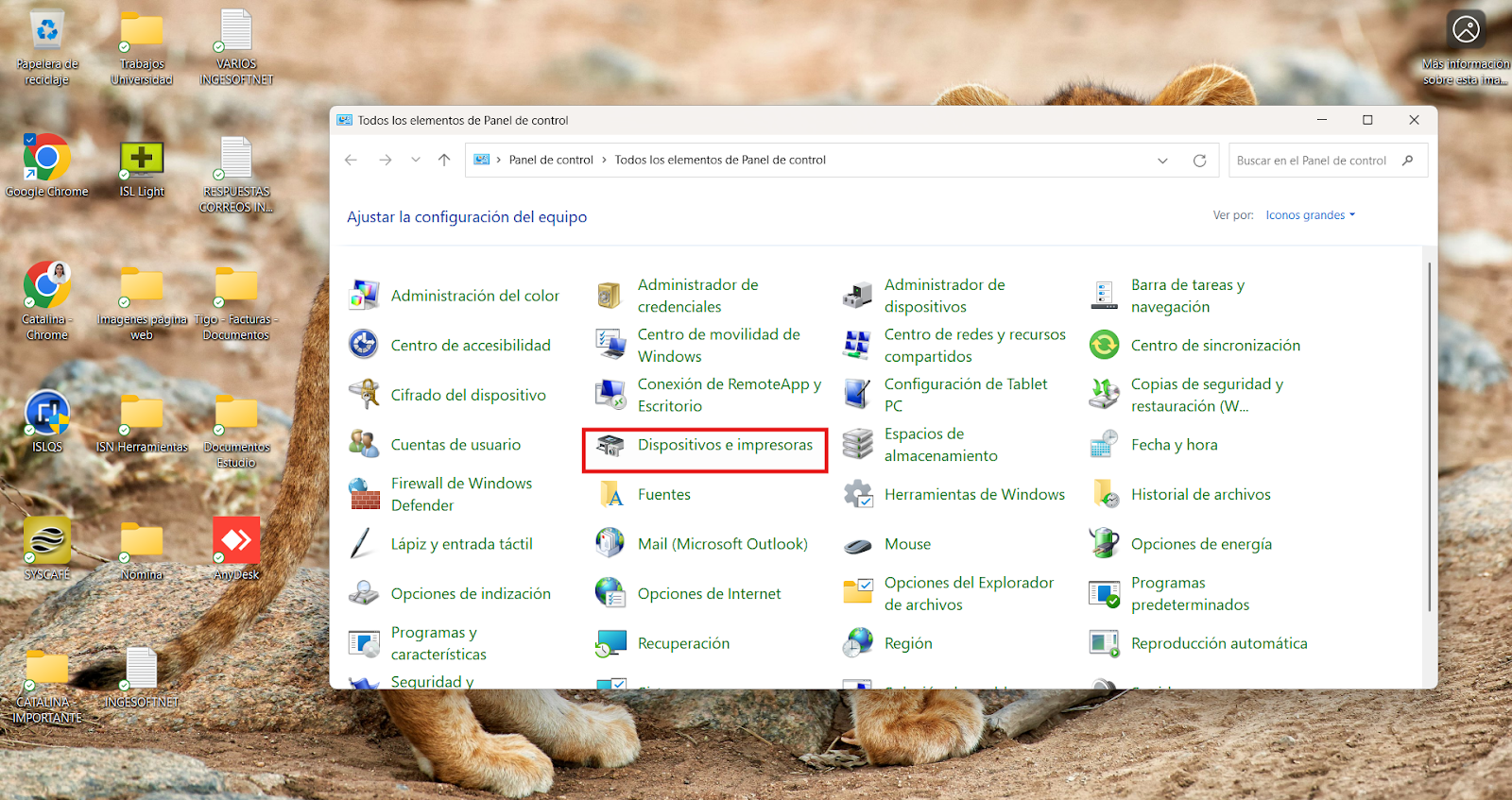Open Dispositivos e impresoras icon
The image size is (1512, 800).
610,446
